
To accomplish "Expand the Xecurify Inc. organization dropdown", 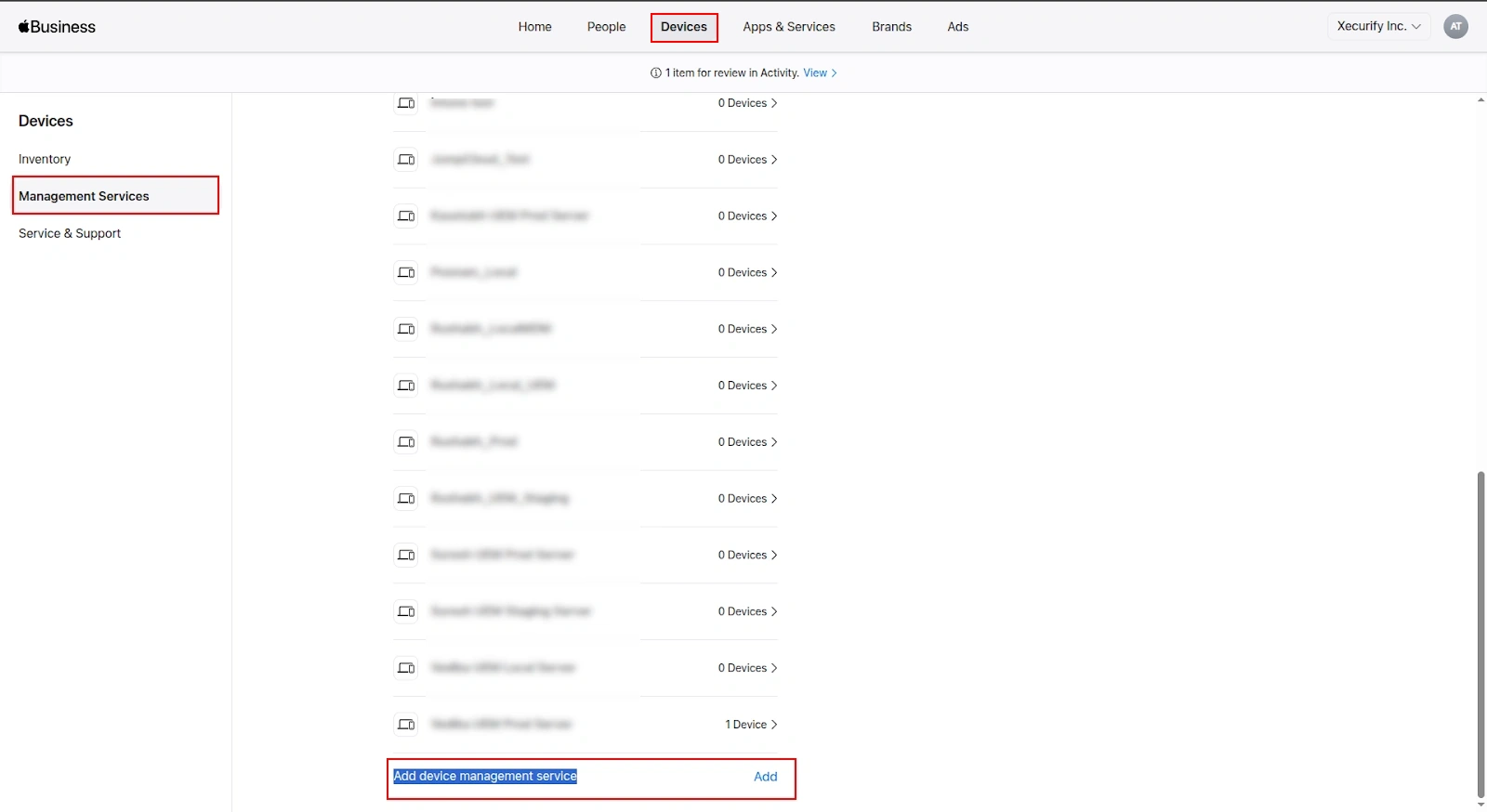I will point(1378,26).
